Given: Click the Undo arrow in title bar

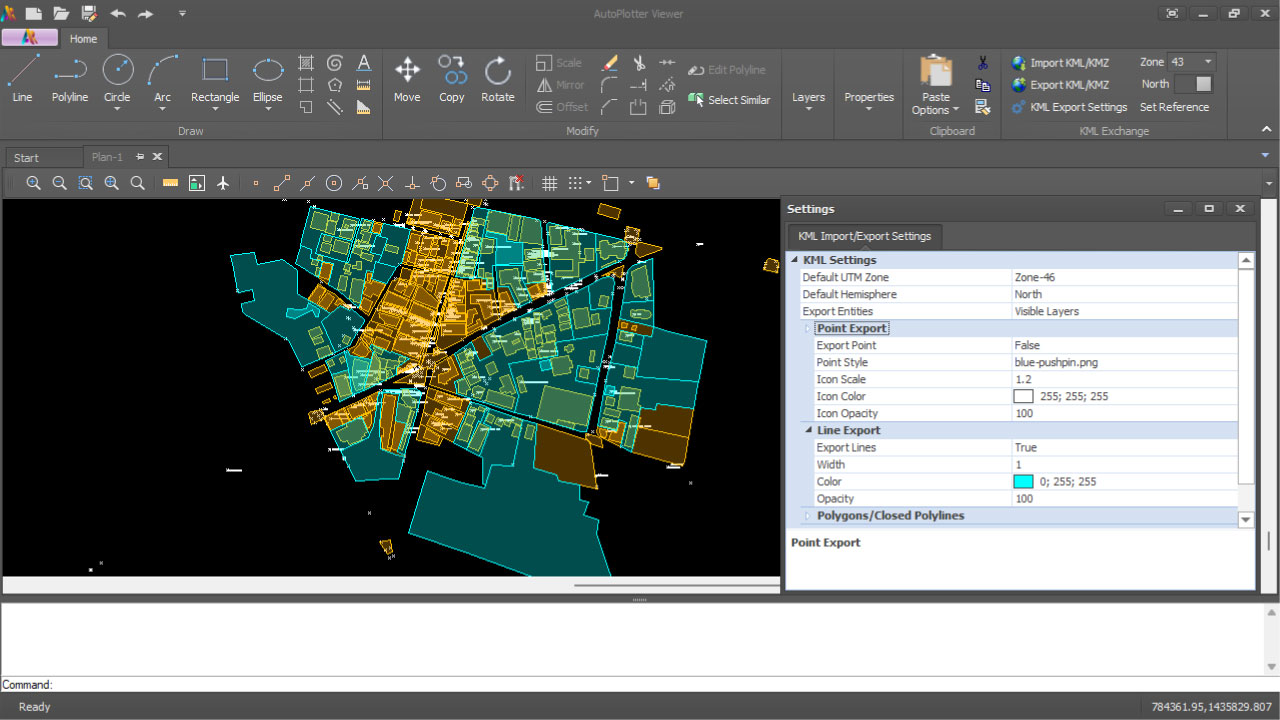Looking at the screenshot, I should (118, 13).
